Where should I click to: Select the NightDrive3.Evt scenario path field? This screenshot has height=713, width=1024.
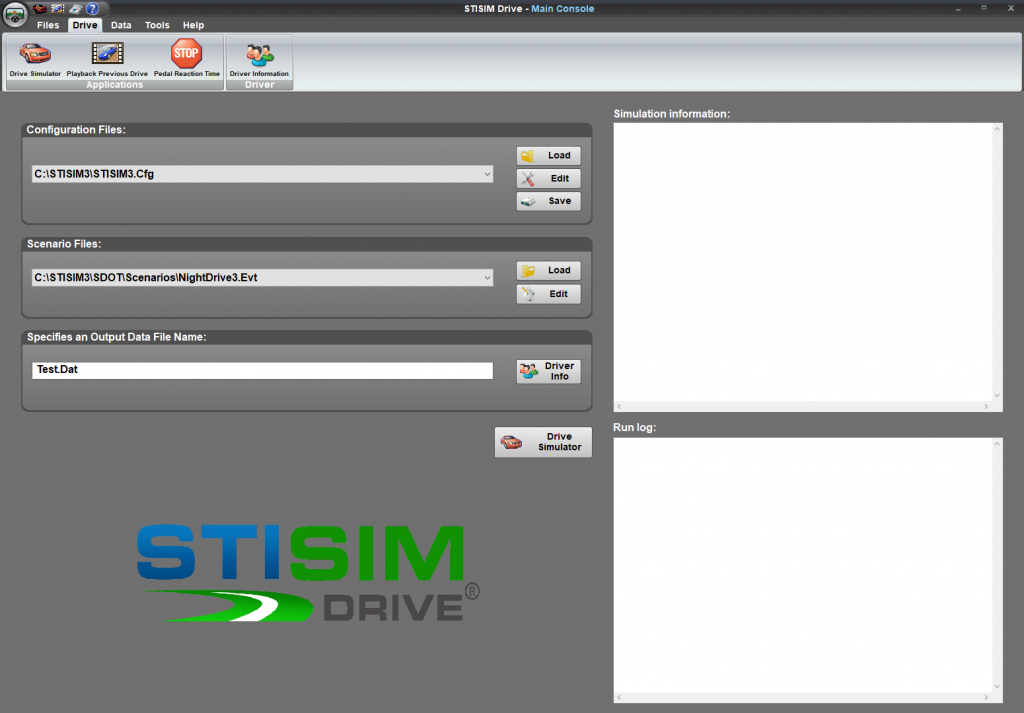pos(263,277)
